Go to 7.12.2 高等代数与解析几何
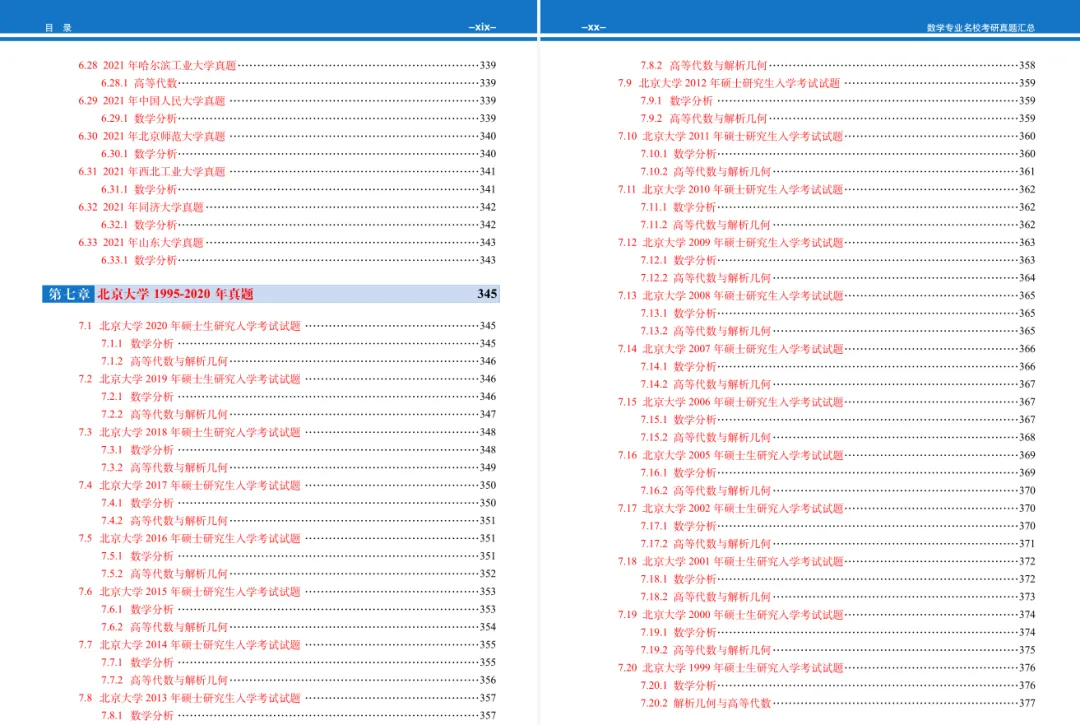The height and width of the screenshot is (725, 1080). pos(838,278)
